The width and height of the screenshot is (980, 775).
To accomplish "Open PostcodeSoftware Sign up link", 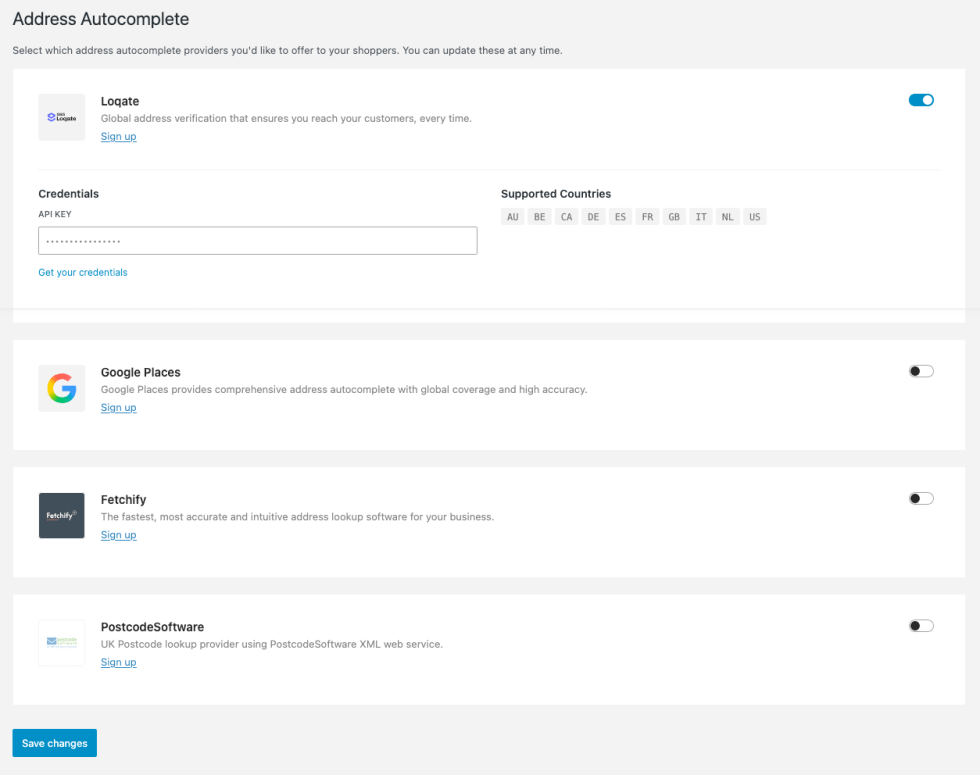I will 118,663.
